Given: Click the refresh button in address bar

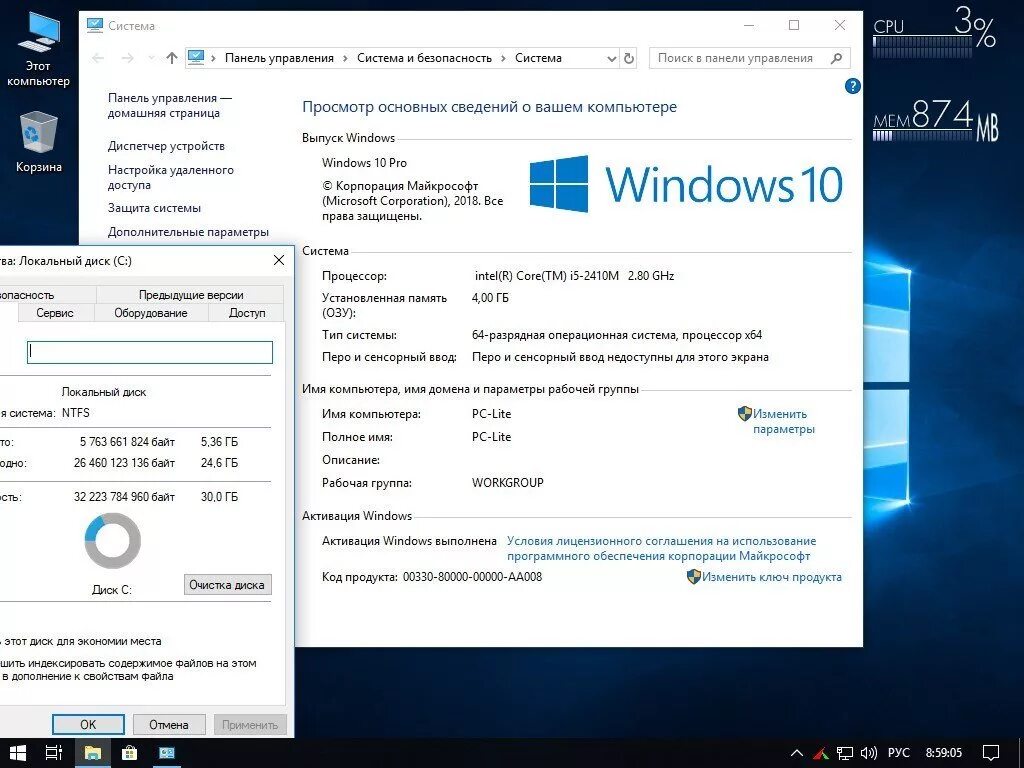Looking at the screenshot, I should click(629, 58).
